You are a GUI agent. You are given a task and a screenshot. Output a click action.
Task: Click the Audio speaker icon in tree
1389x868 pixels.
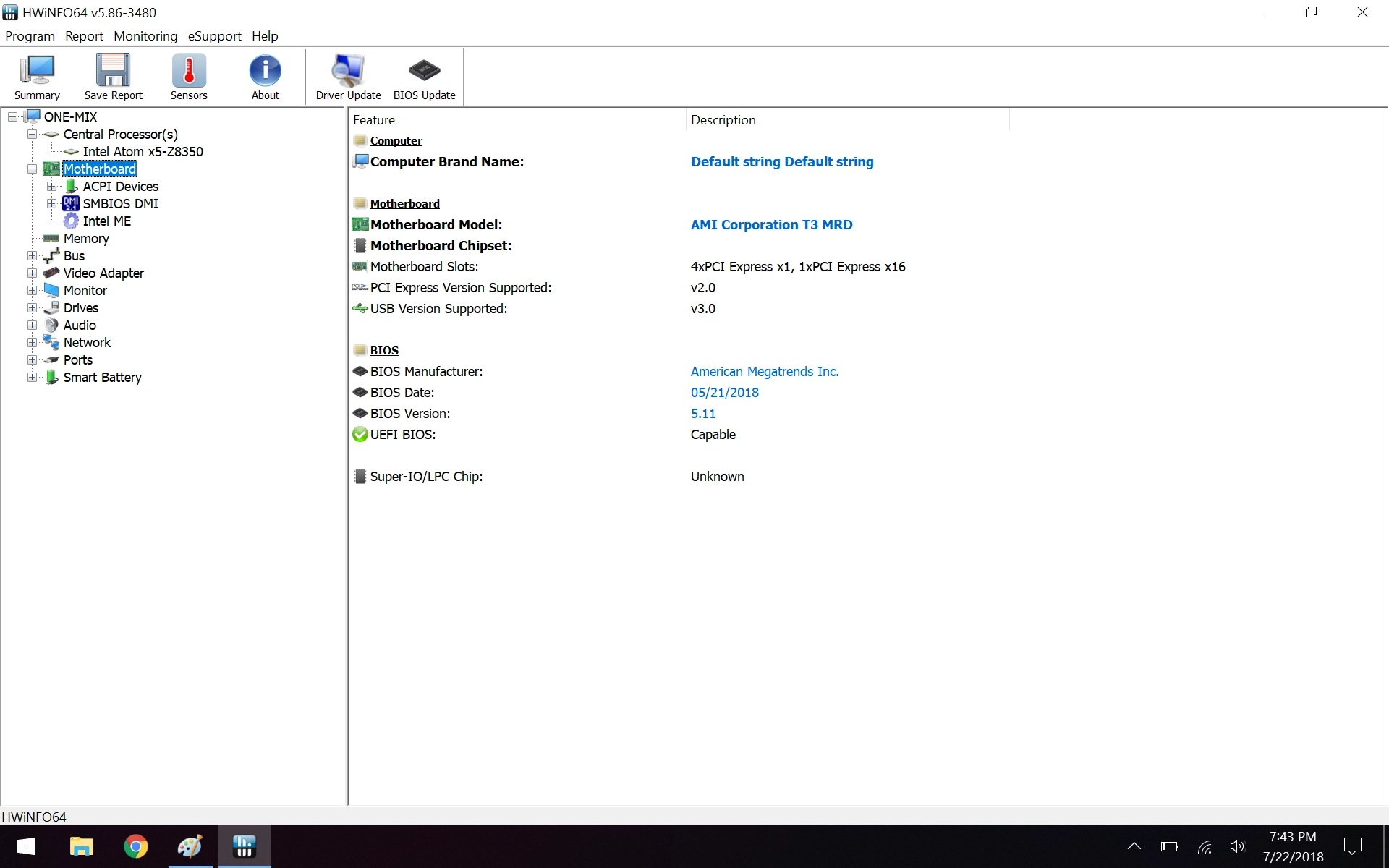pos(51,325)
